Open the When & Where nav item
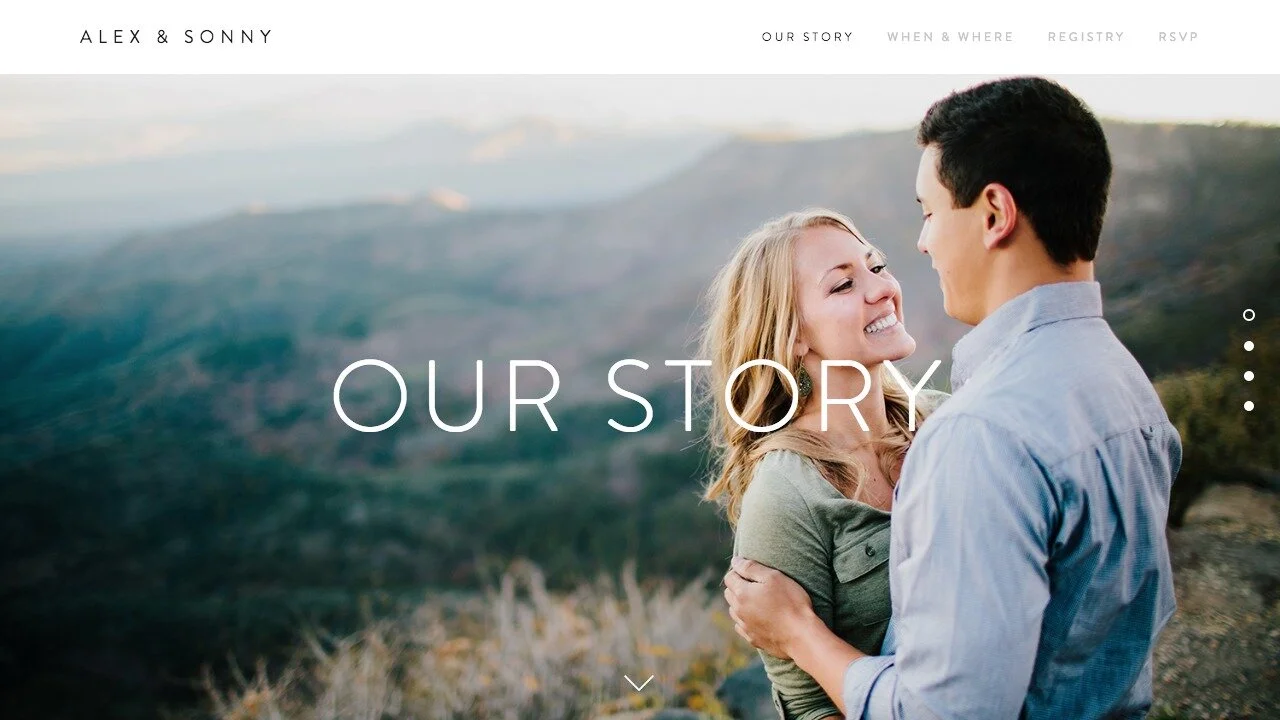The height and width of the screenshot is (720, 1280). (950, 37)
